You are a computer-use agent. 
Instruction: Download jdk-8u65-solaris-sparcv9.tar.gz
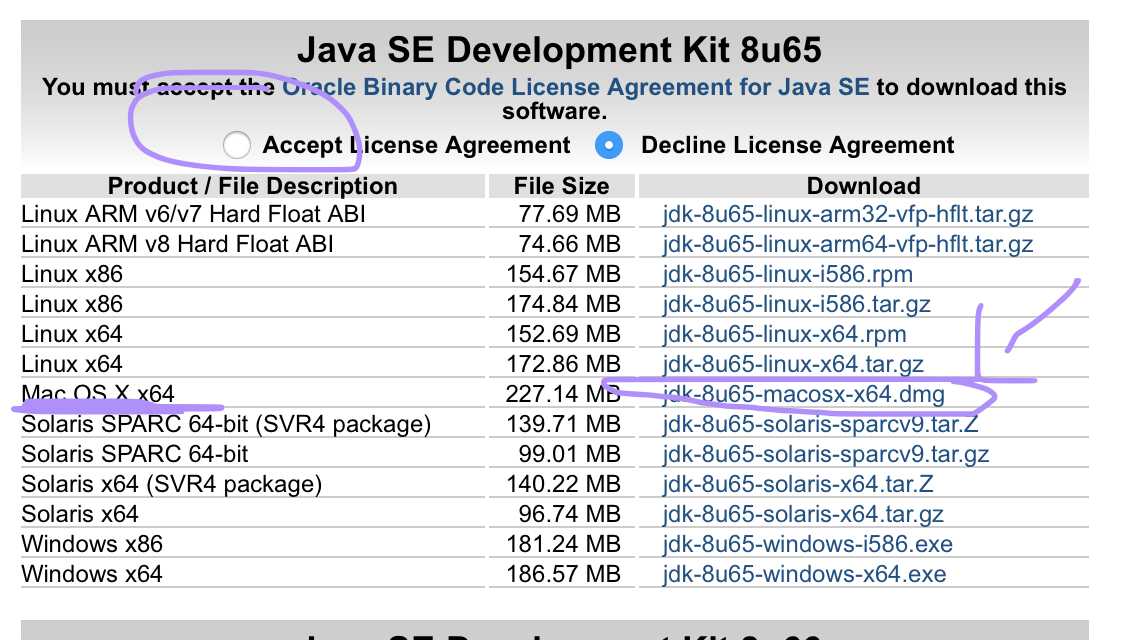[825, 455]
